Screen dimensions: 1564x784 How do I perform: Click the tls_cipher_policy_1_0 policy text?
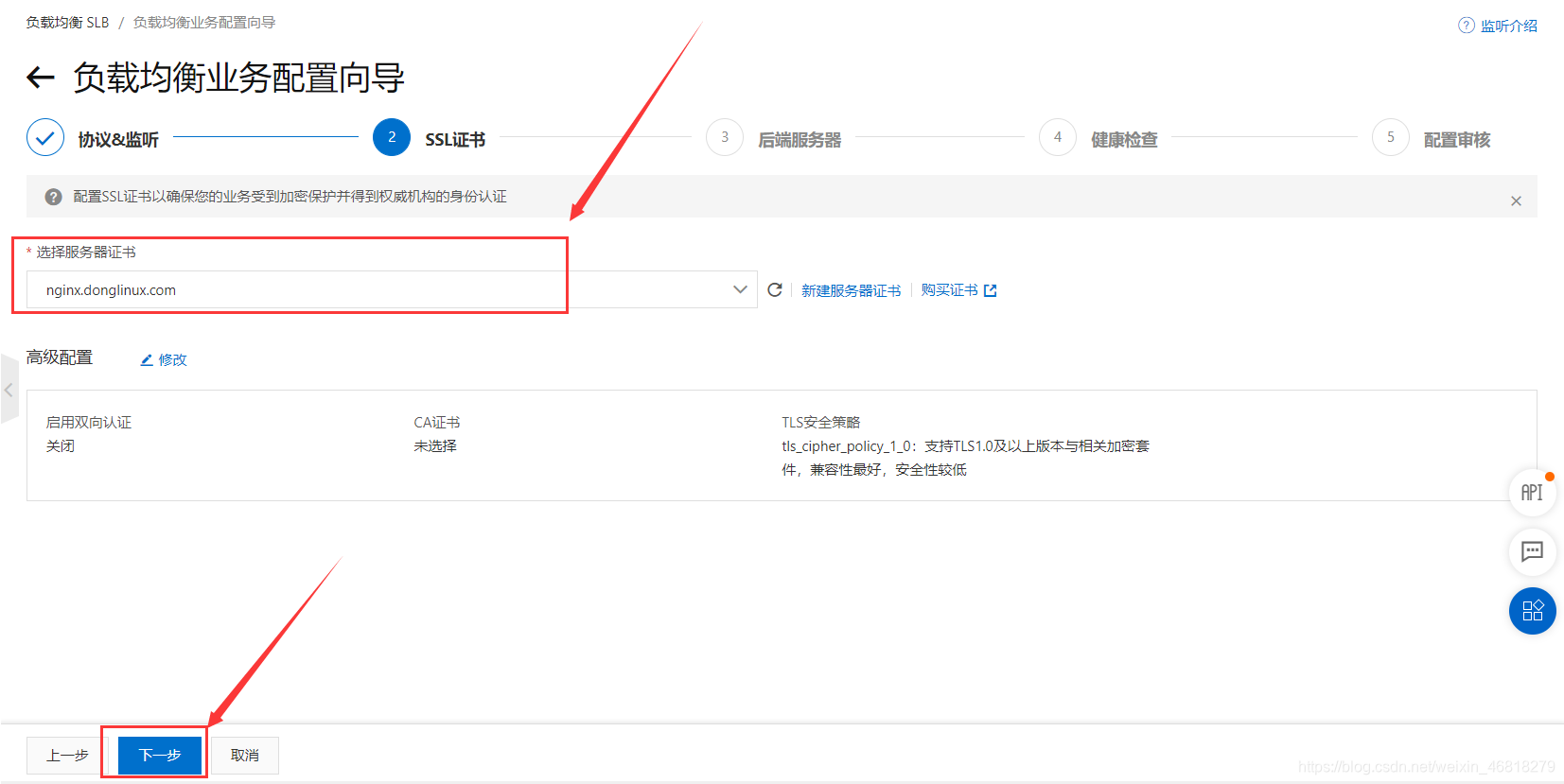point(965,458)
